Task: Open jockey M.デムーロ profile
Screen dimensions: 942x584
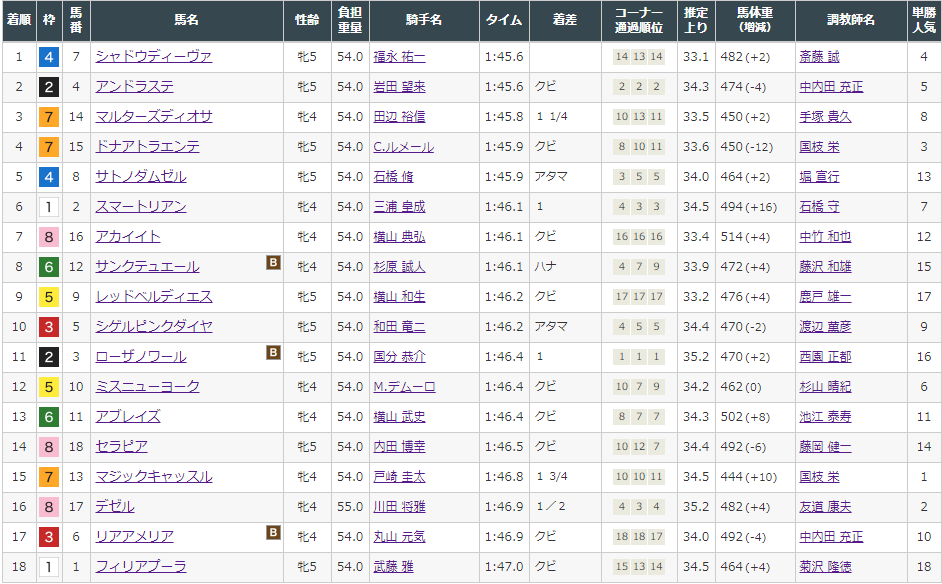Action: (404, 387)
